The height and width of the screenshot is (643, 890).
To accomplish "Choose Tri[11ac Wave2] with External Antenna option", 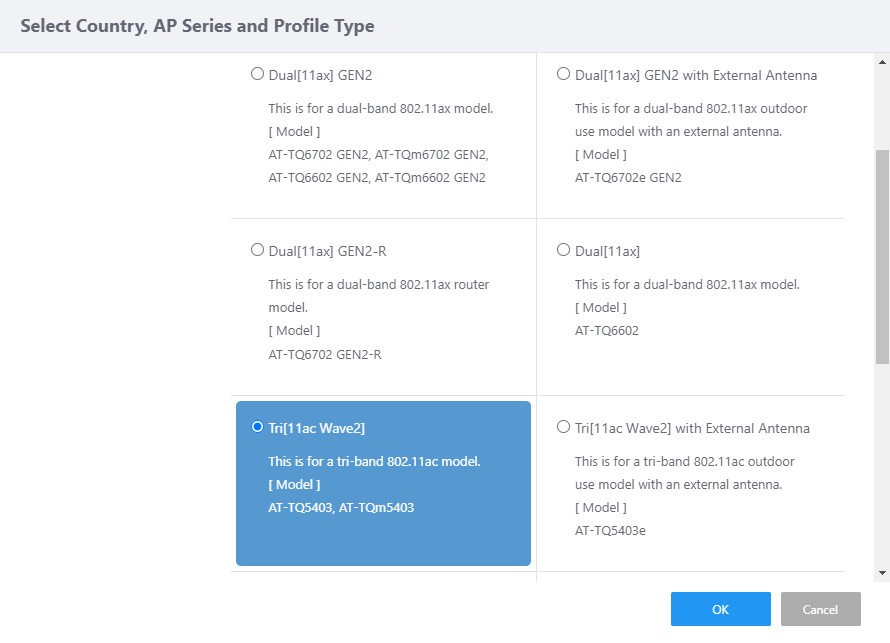I will coord(563,427).
